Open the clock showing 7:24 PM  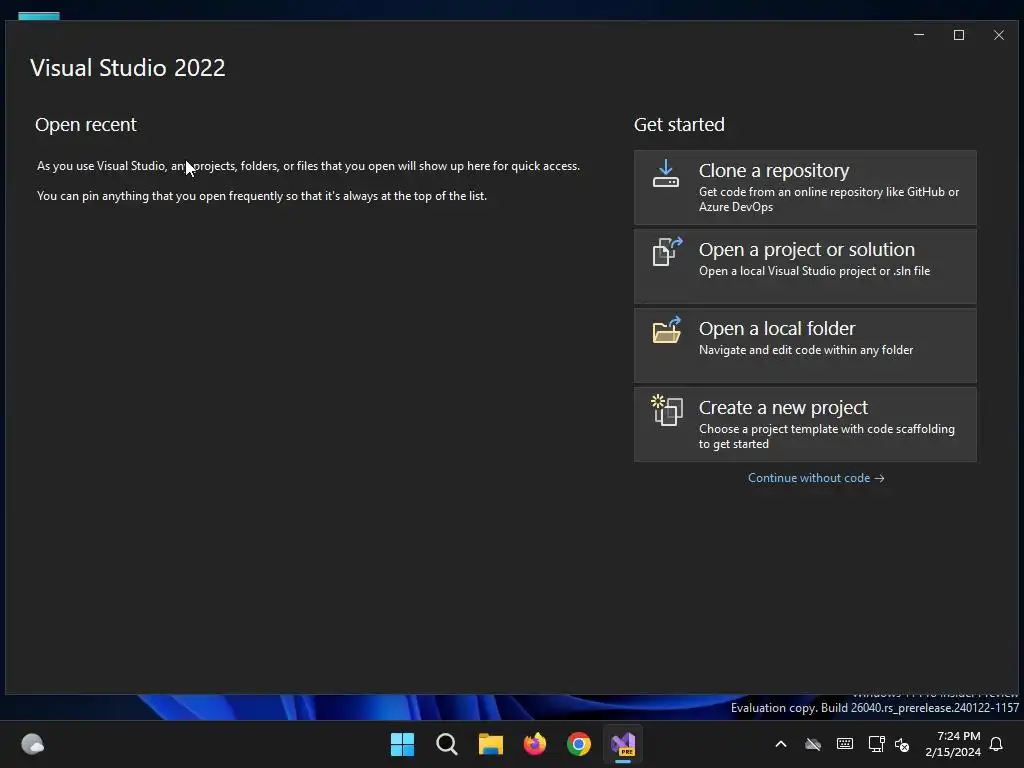(953, 744)
